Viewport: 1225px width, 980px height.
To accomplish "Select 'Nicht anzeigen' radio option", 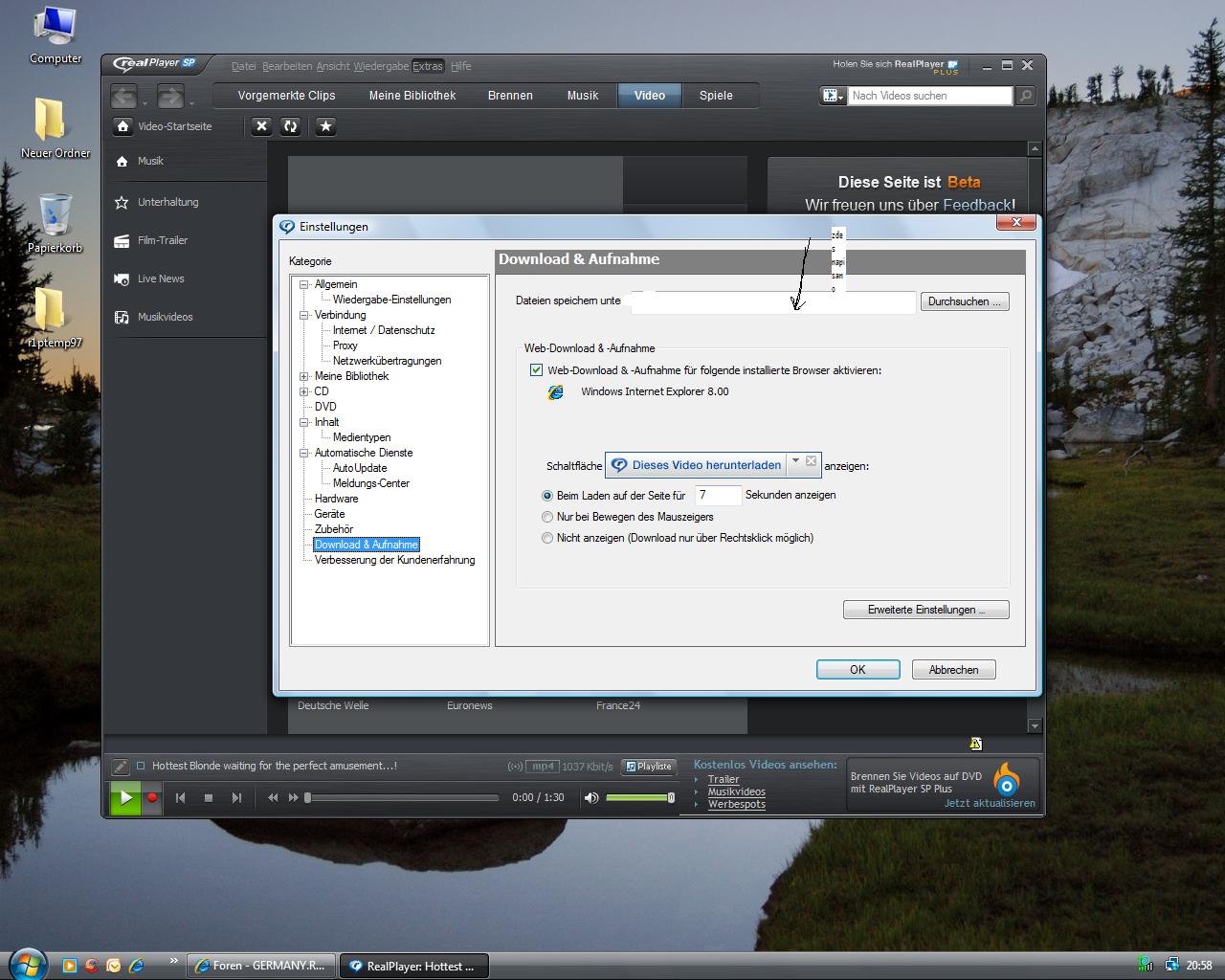I will coord(547,538).
